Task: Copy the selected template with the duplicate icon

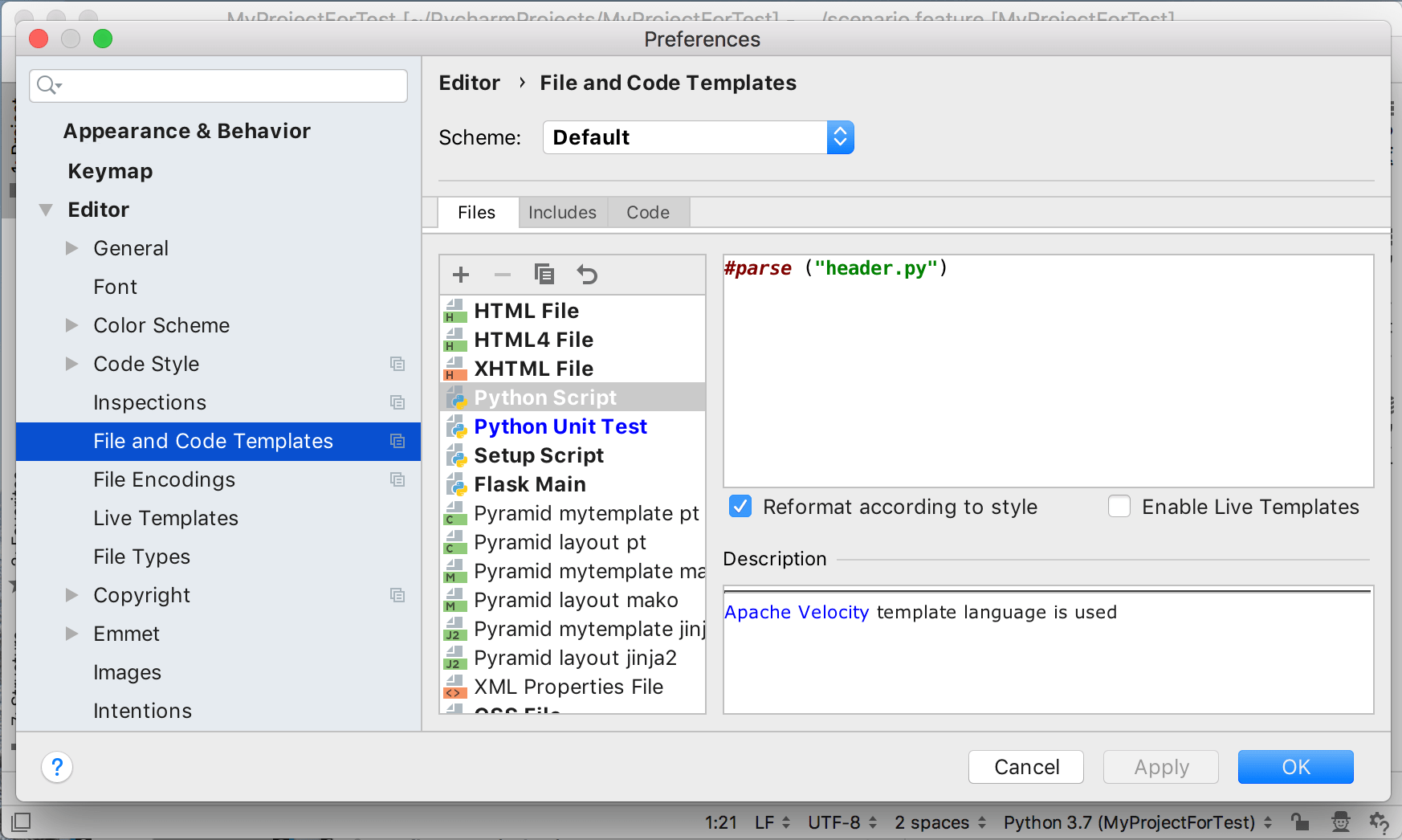Action: [x=545, y=274]
